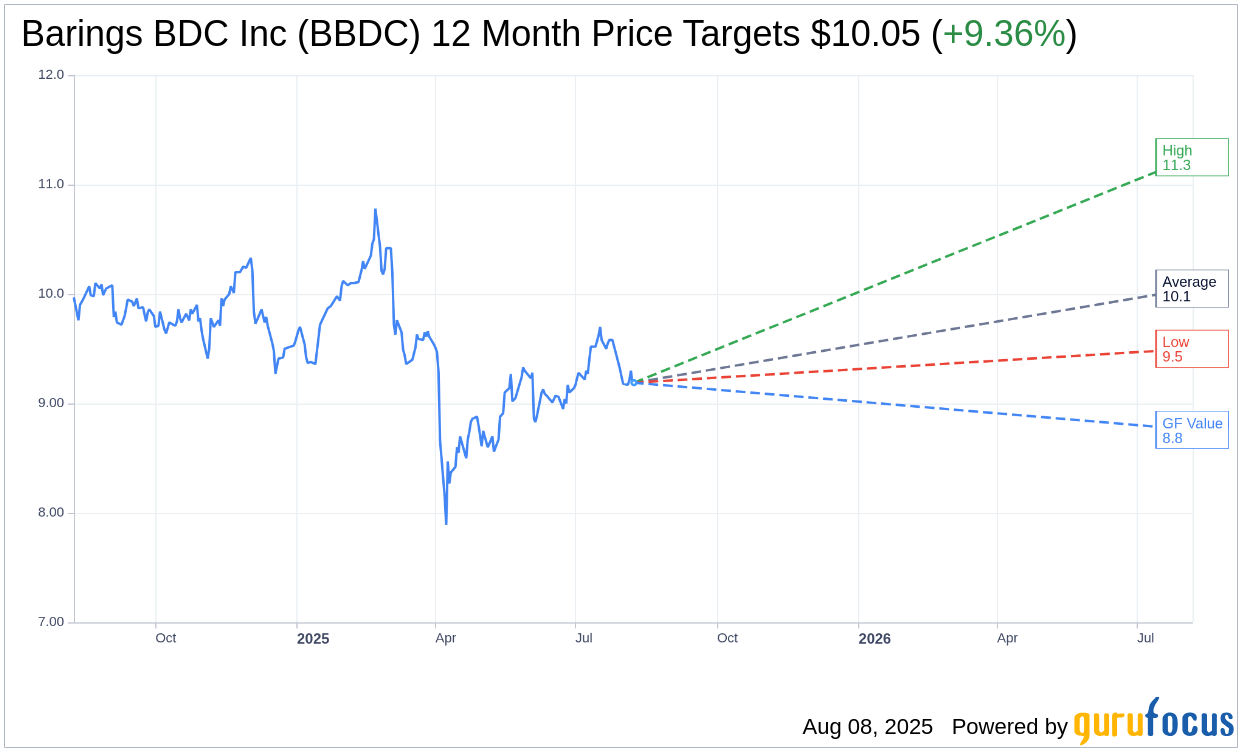
Task: Select the Average 10.1 target label
Action: 1191,289
